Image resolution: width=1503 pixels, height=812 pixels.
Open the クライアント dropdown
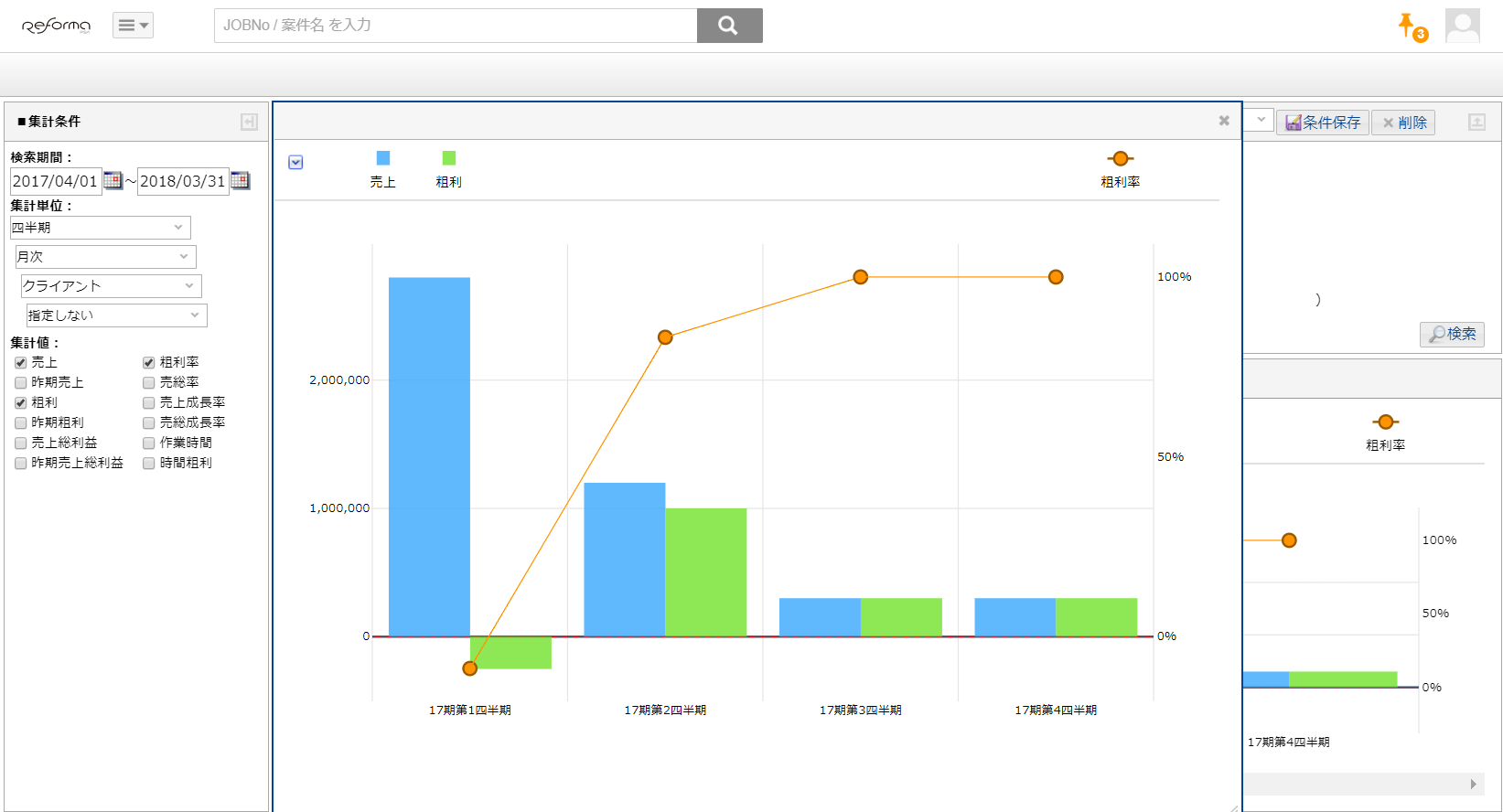tap(111, 286)
